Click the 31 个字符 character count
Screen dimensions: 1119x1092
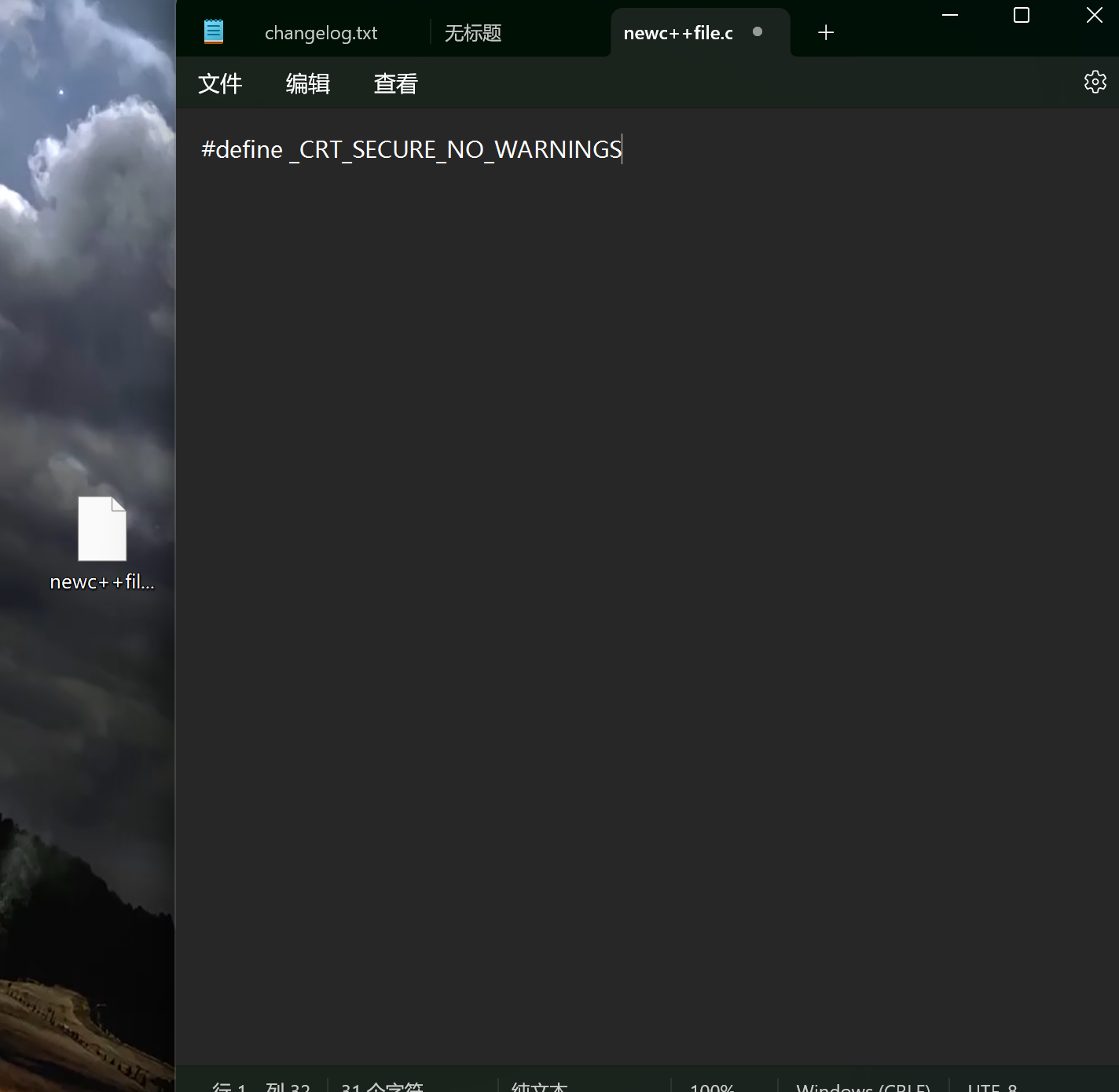click(383, 1087)
